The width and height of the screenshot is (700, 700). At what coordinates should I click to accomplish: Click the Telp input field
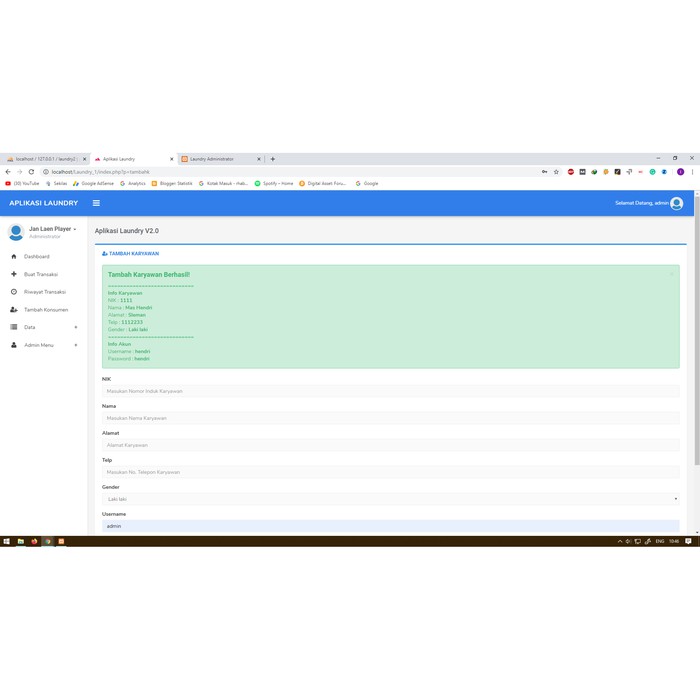pos(391,472)
